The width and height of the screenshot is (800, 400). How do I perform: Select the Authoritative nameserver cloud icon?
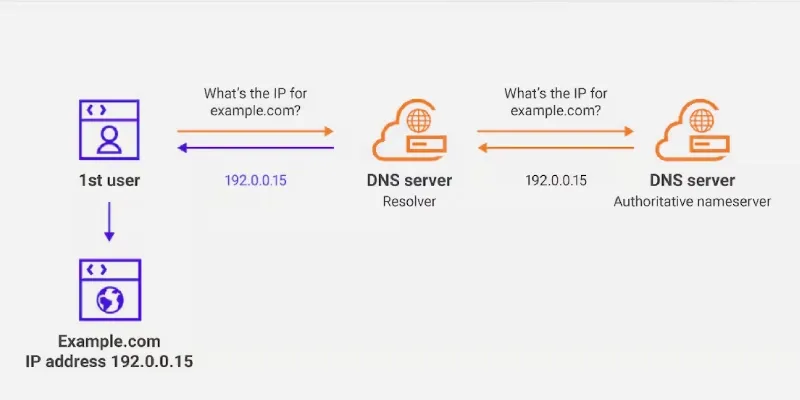click(692, 134)
